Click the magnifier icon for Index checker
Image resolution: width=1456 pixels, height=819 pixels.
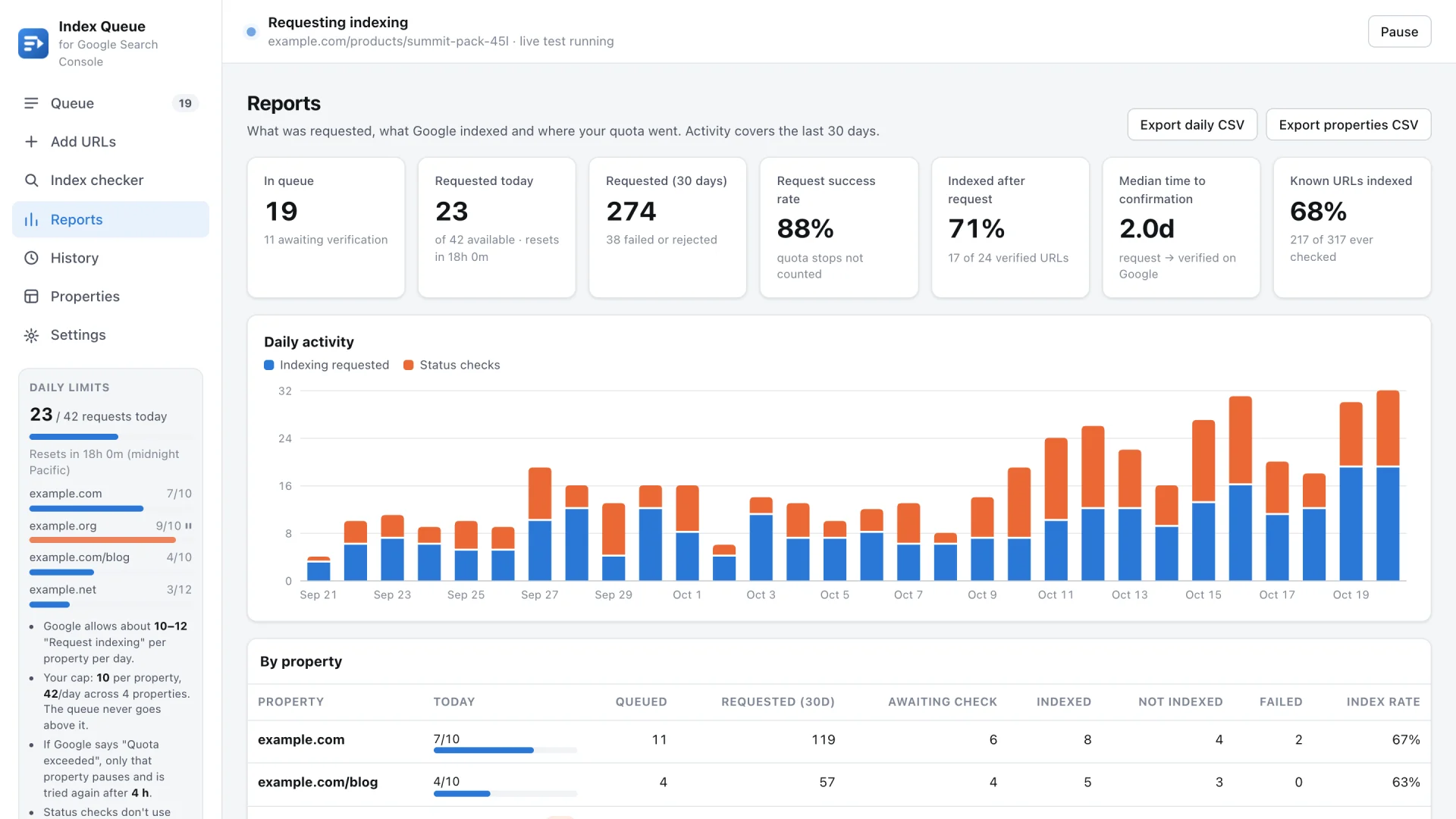(x=31, y=180)
